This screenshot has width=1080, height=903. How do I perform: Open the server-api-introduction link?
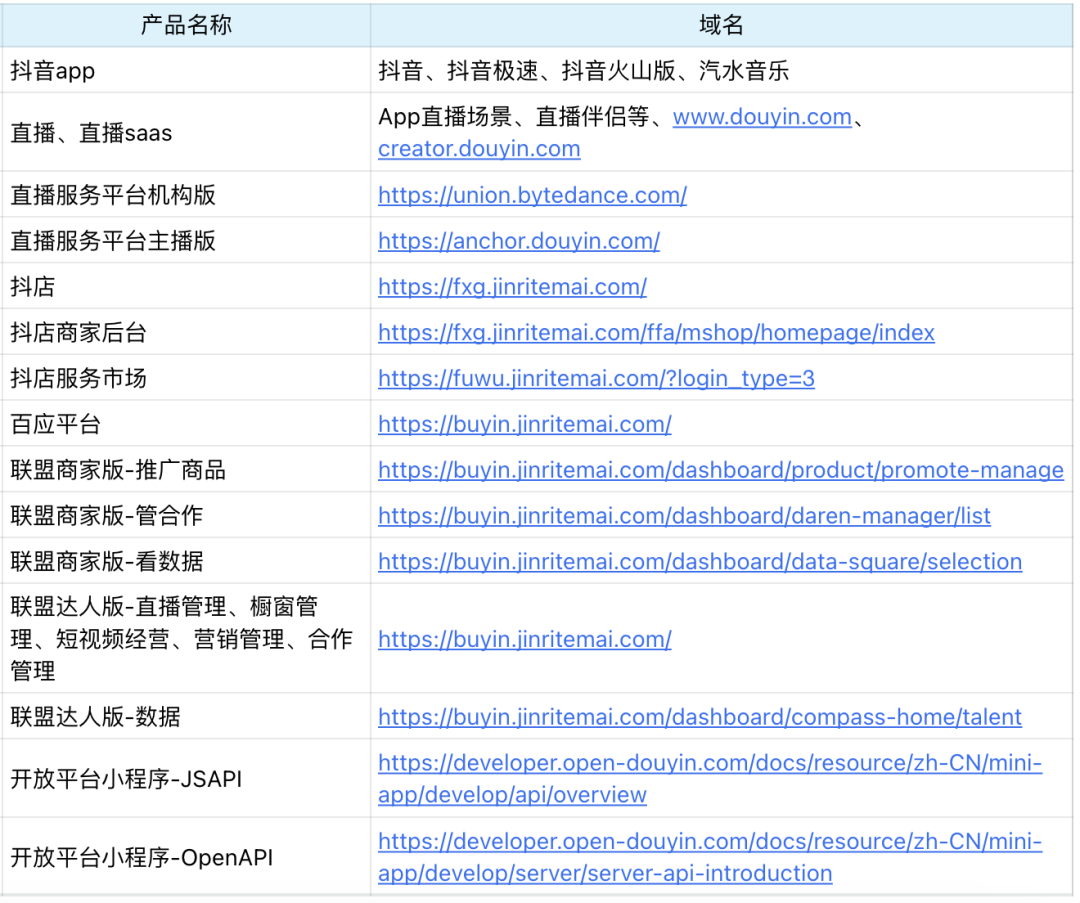click(710, 858)
